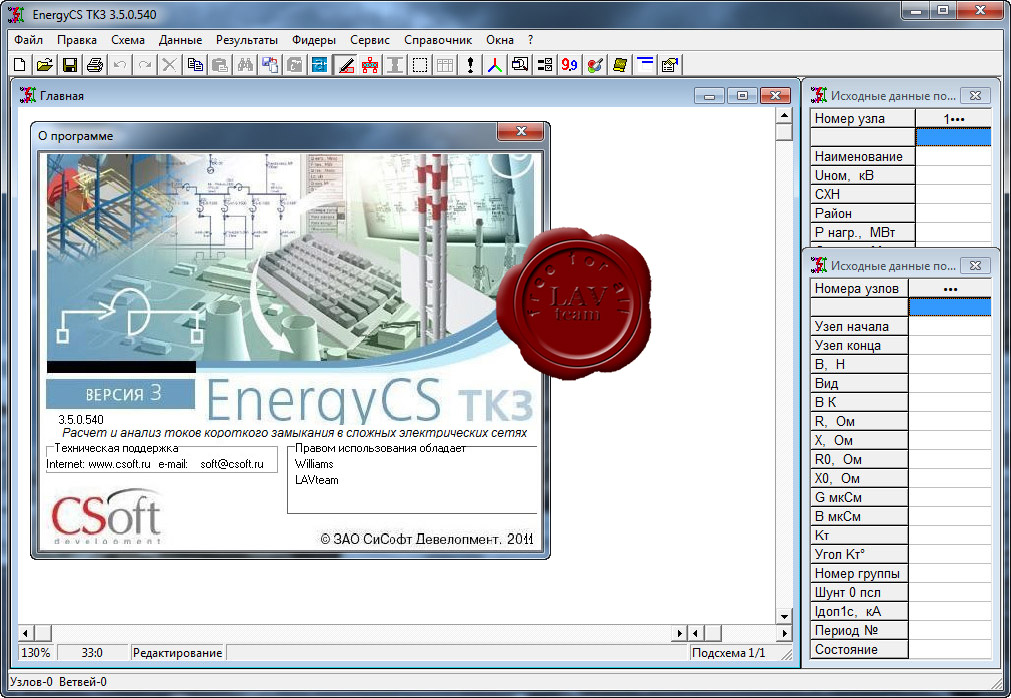Click the Номер группы row label

859,574
